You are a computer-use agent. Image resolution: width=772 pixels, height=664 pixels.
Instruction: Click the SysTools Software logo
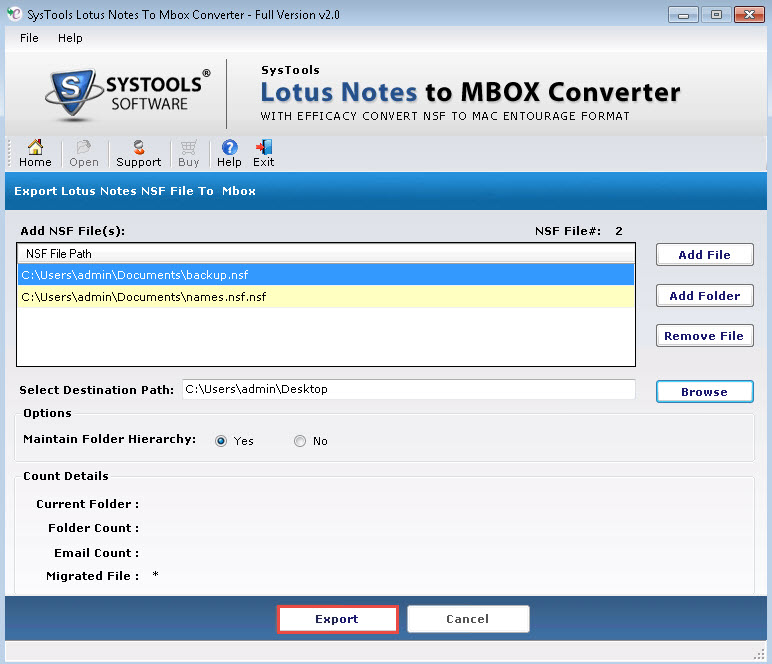tap(128, 94)
